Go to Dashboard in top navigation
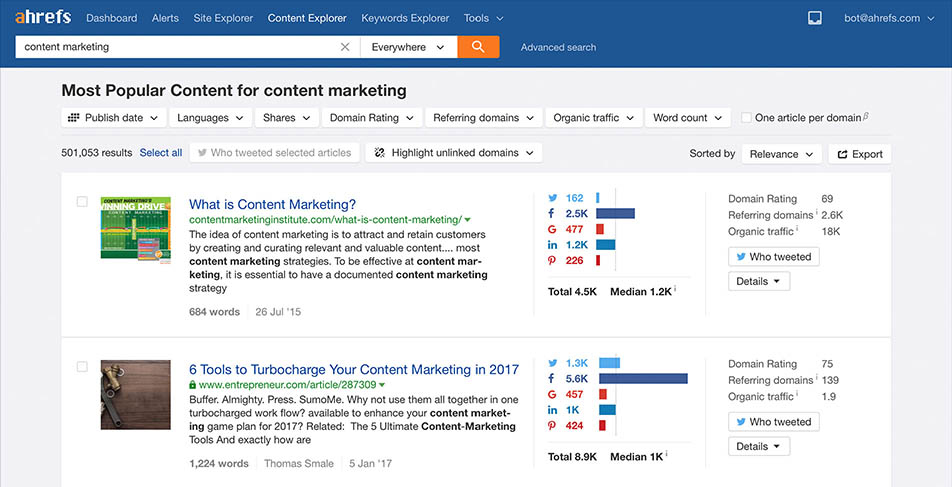 112,18
